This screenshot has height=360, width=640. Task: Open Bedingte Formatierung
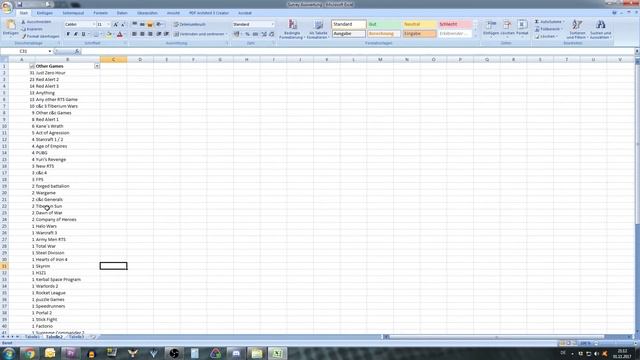pos(292,29)
